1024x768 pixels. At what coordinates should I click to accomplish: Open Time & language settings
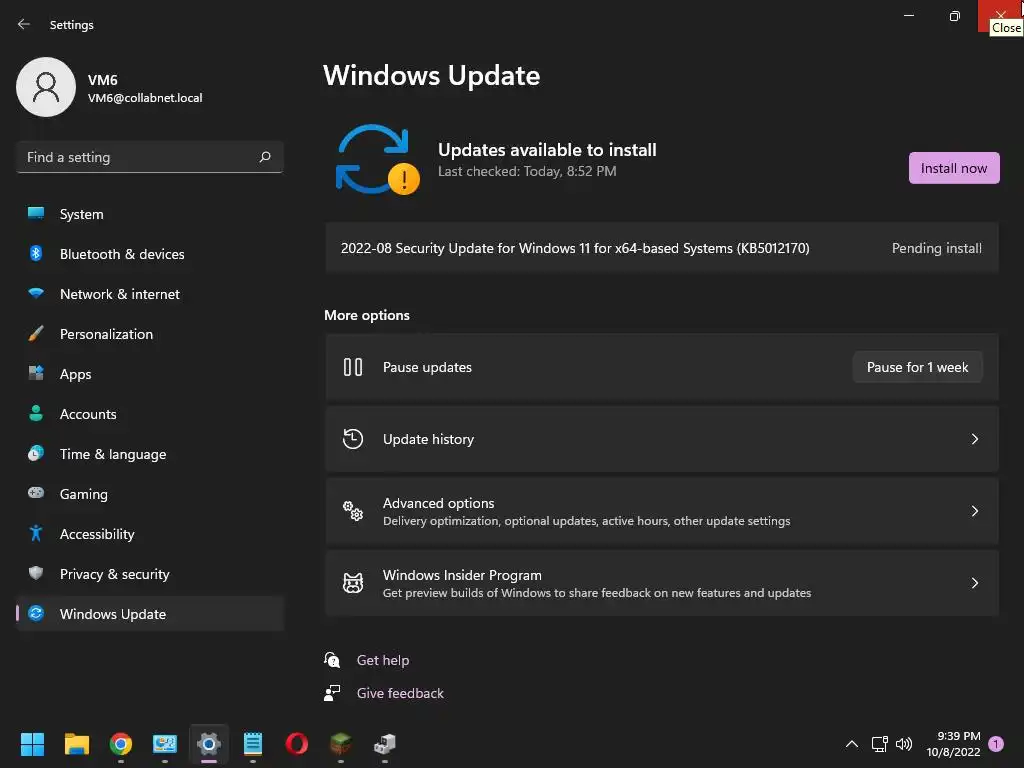pyautogui.click(x=150, y=454)
